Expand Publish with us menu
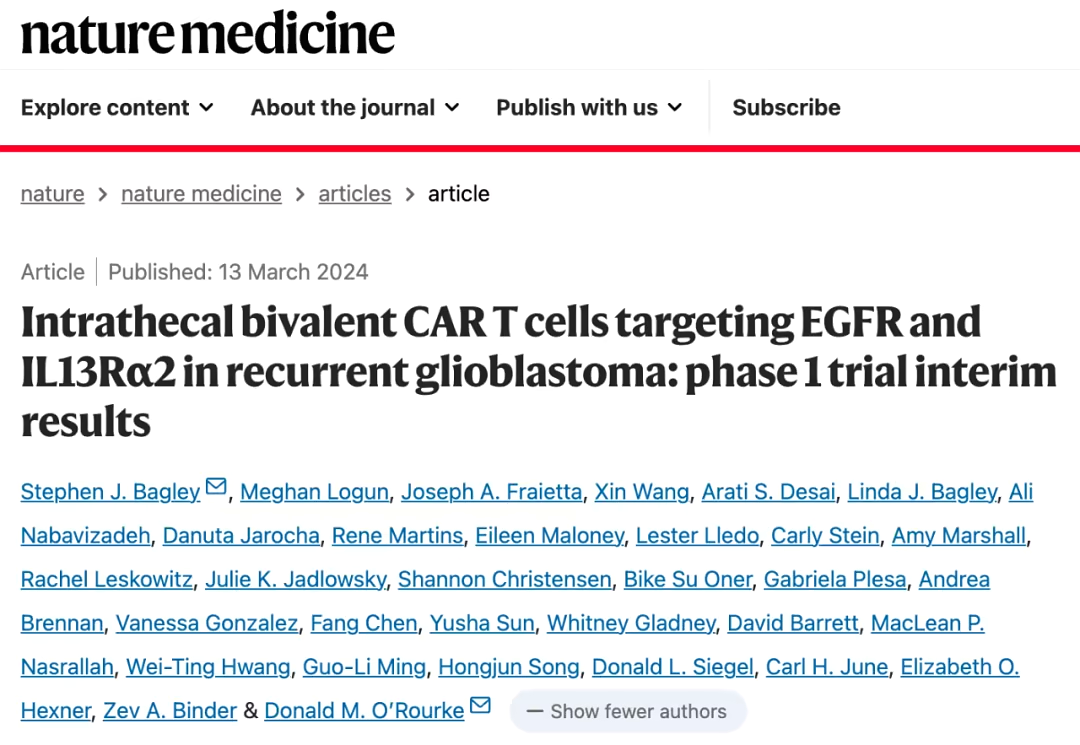The height and width of the screenshot is (745, 1080). point(589,107)
